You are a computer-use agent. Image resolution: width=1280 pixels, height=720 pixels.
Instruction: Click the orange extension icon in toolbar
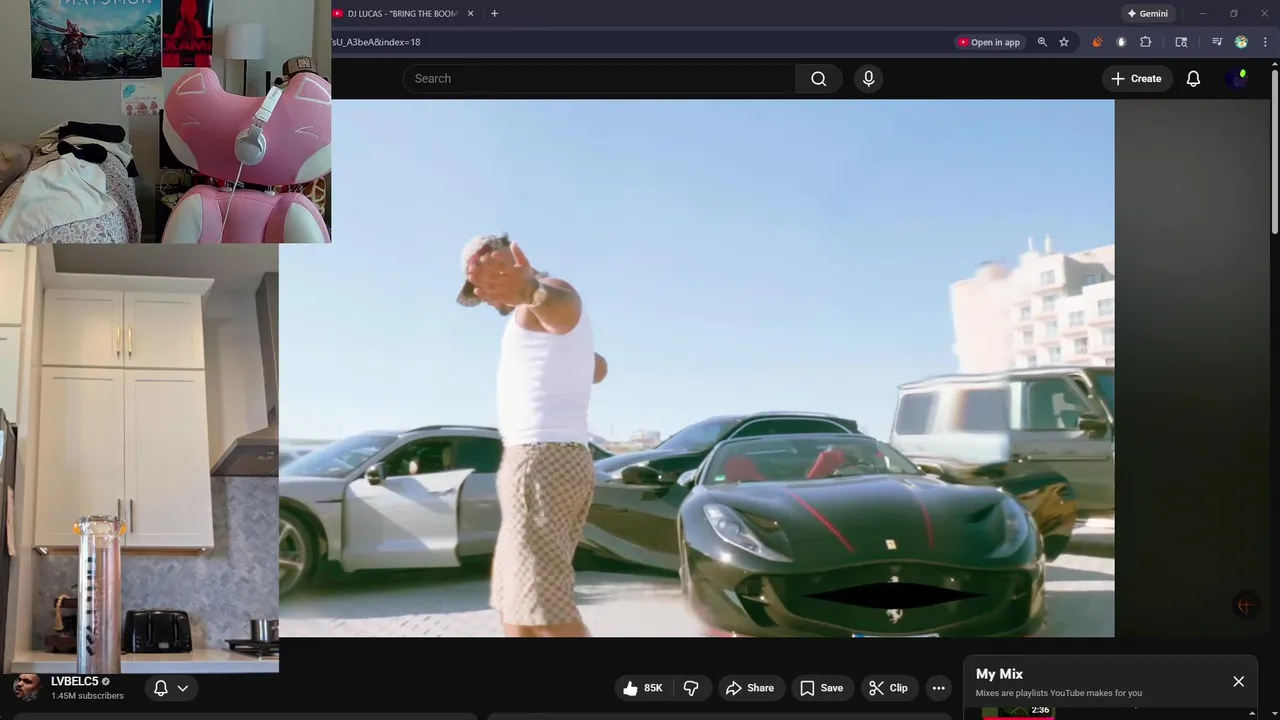click(1097, 42)
